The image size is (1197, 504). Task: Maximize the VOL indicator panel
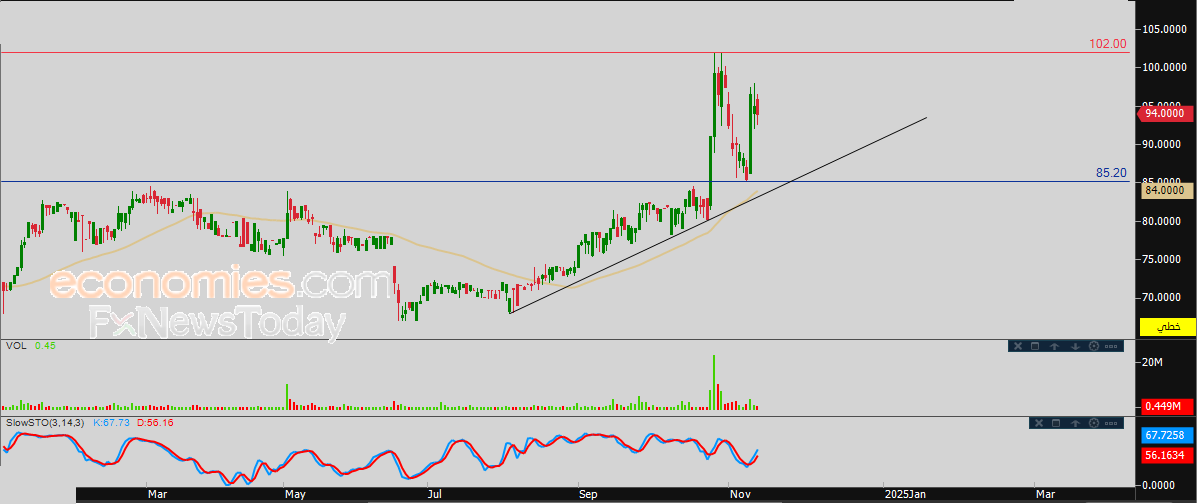pyautogui.click(x=1035, y=346)
